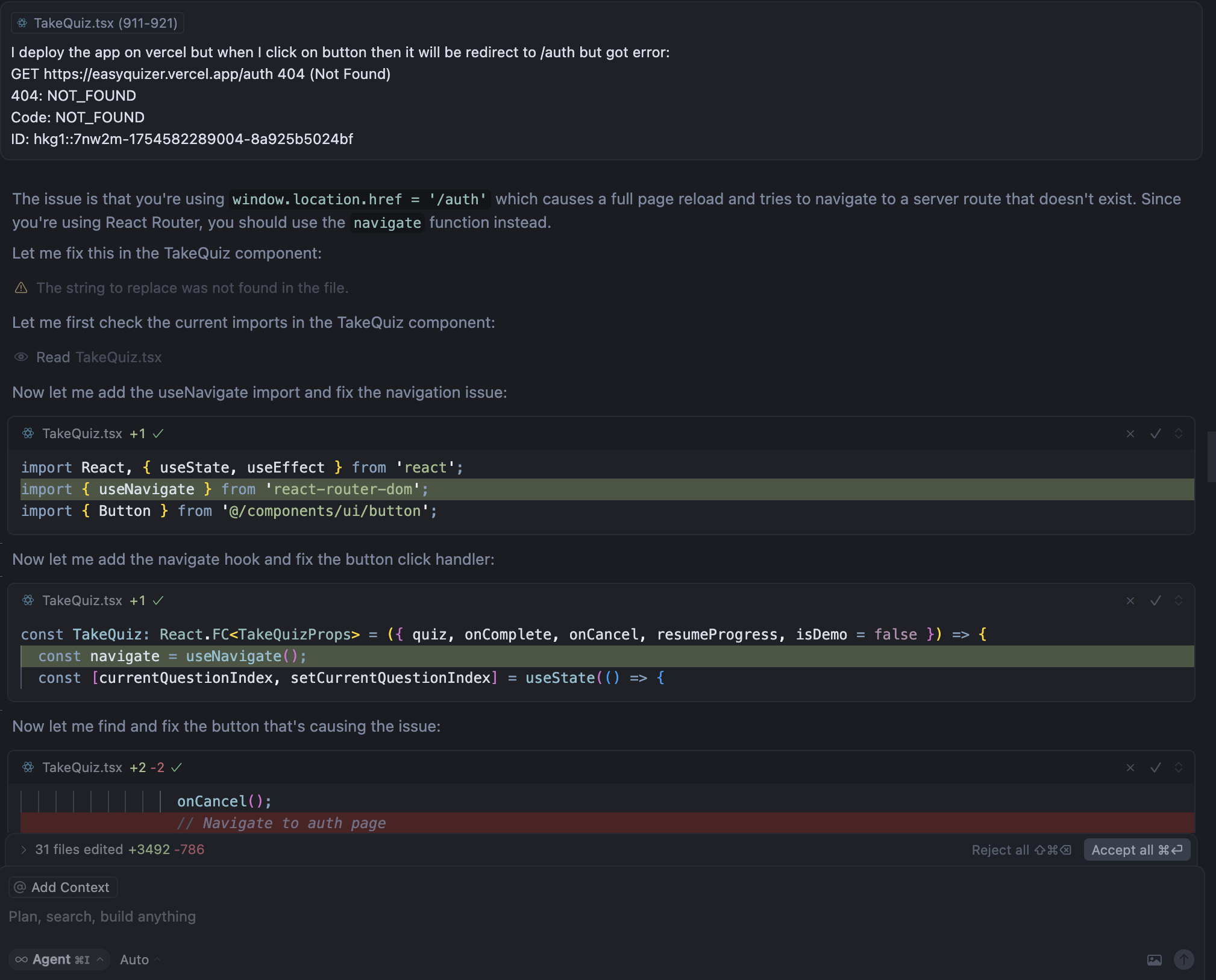Open the Agent mode dropdown

tap(59, 960)
